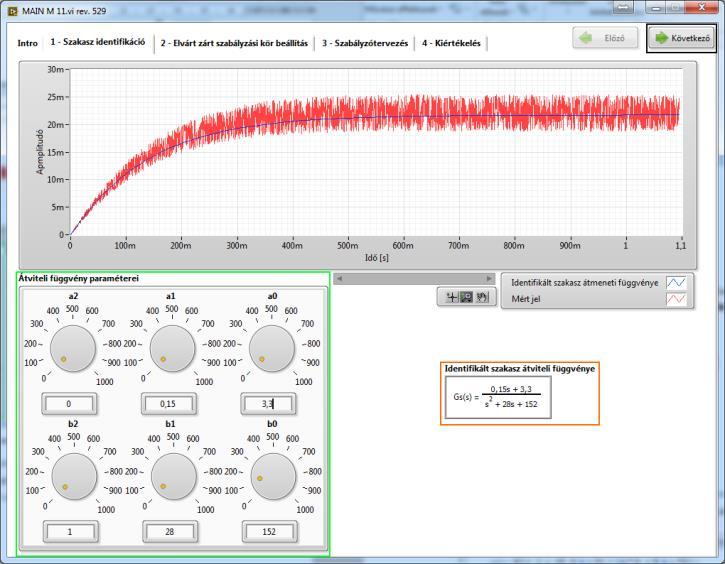Image resolution: width=725 pixels, height=564 pixels.
Task: Click the a0 numeric field showing 3,3
Action: pos(268,404)
